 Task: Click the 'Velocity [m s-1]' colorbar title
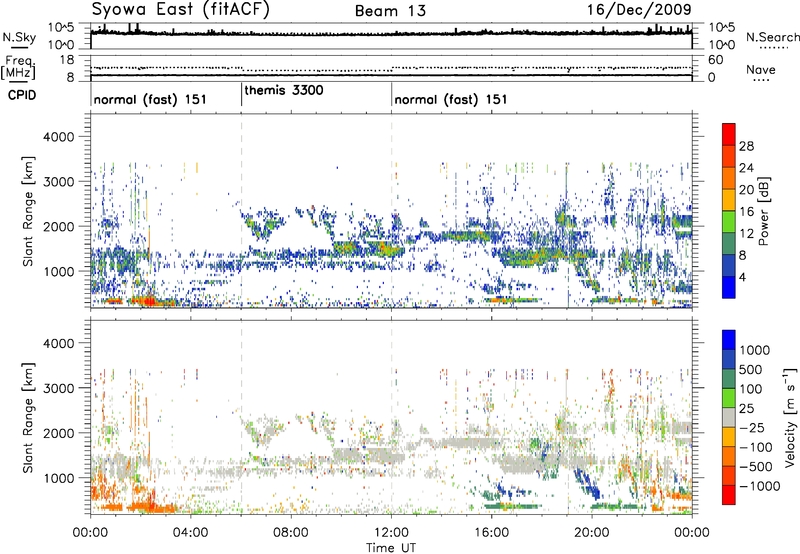pos(790,417)
